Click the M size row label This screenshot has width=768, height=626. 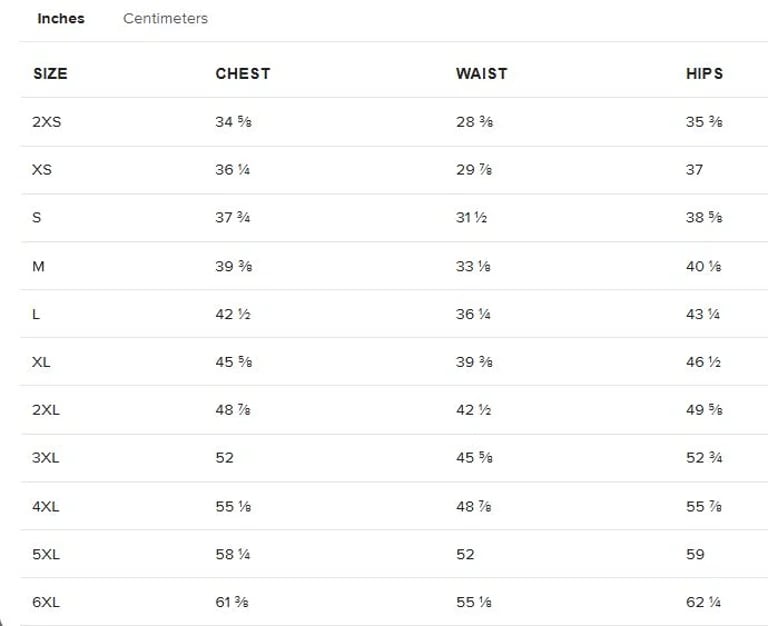[38, 266]
